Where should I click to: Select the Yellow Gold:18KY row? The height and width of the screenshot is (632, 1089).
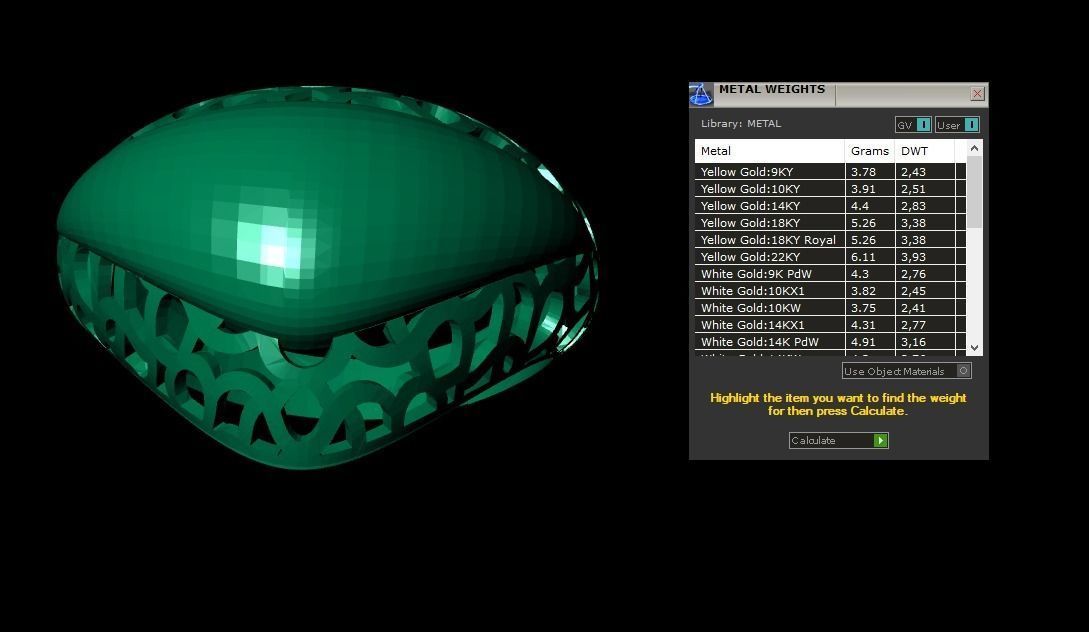pos(830,223)
